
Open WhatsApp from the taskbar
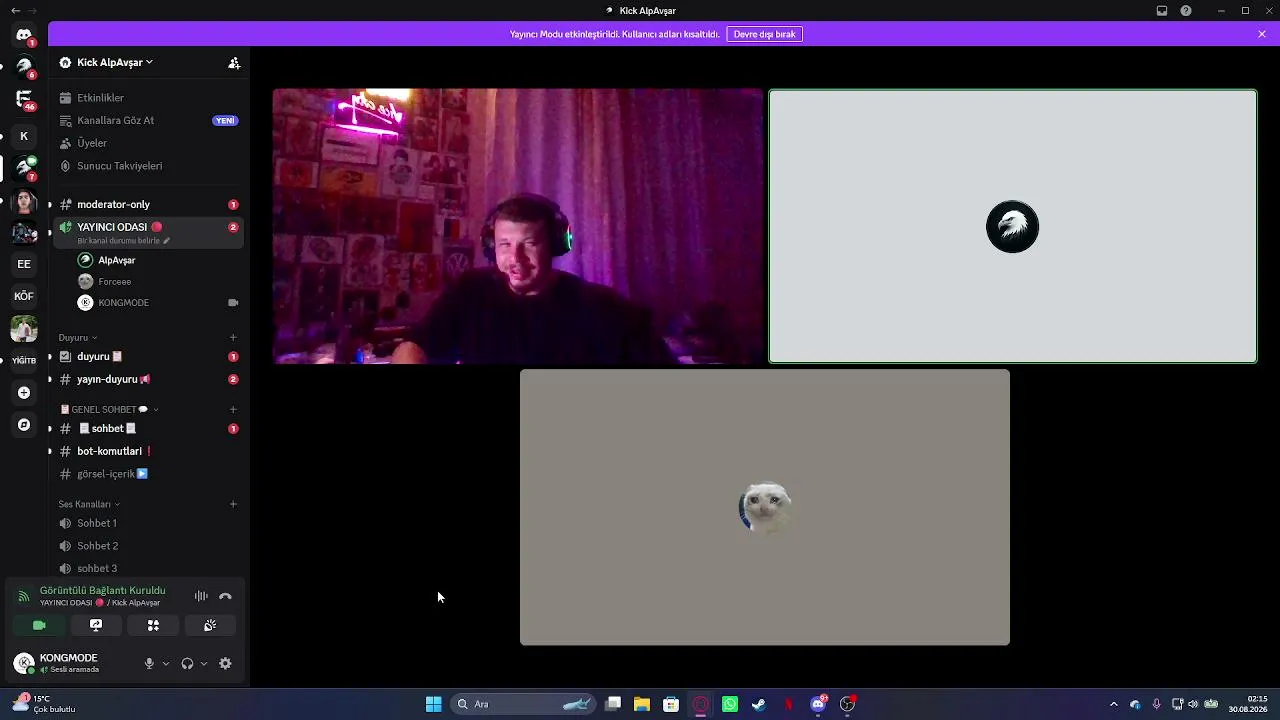(730, 704)
